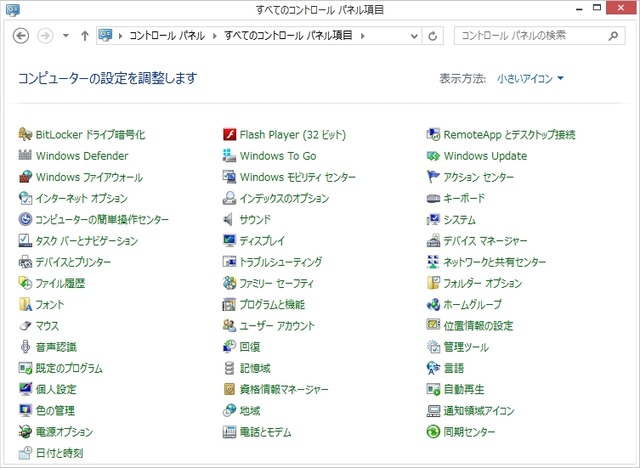This screenshot has width=640, height=468.
Task: Open トラブルシューティング link
Action: (x=281, y=262)
